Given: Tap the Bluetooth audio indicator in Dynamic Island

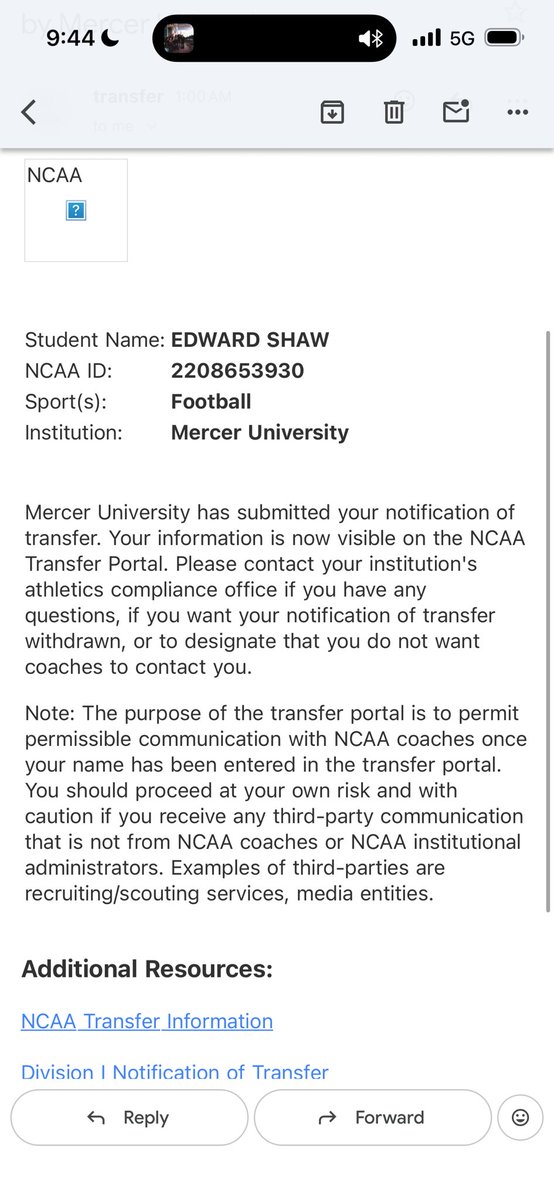Looking at the screenshot, I should (371, 39).
